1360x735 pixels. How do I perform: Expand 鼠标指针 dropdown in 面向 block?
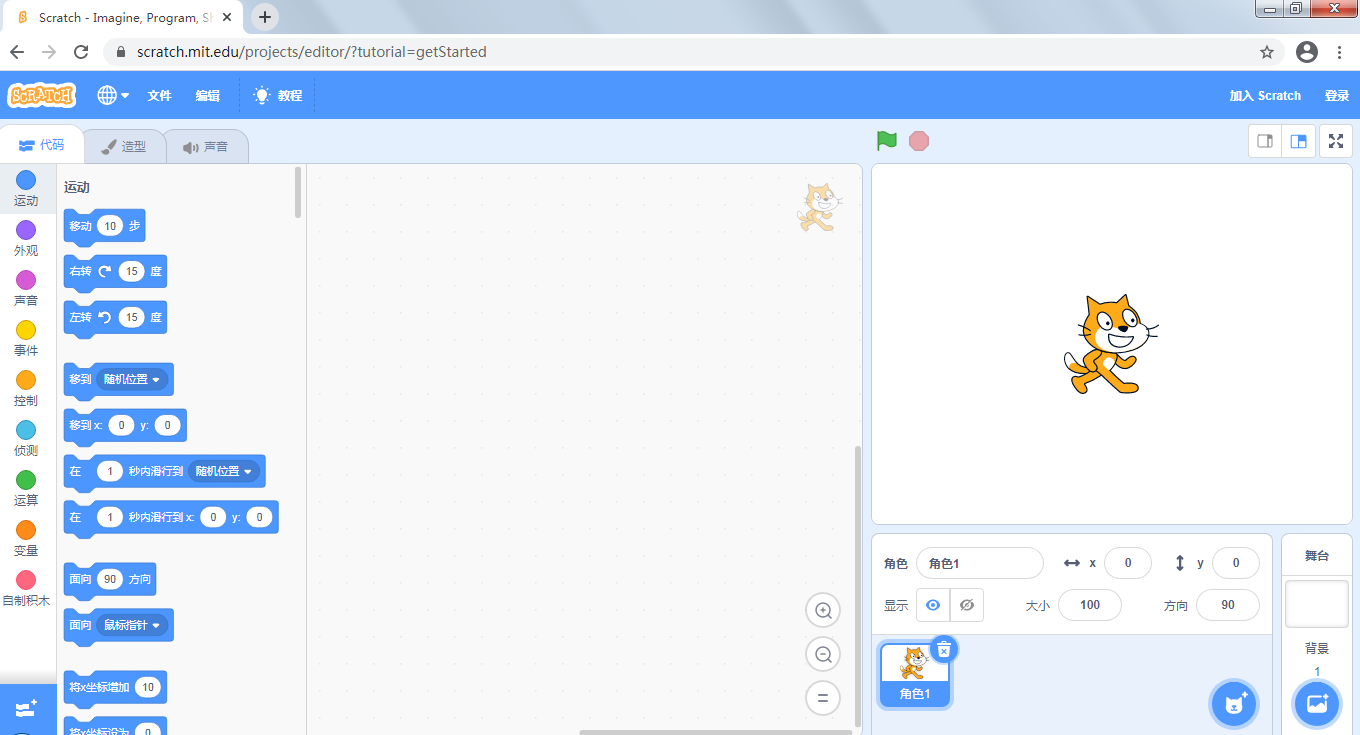tap(132, 625)
